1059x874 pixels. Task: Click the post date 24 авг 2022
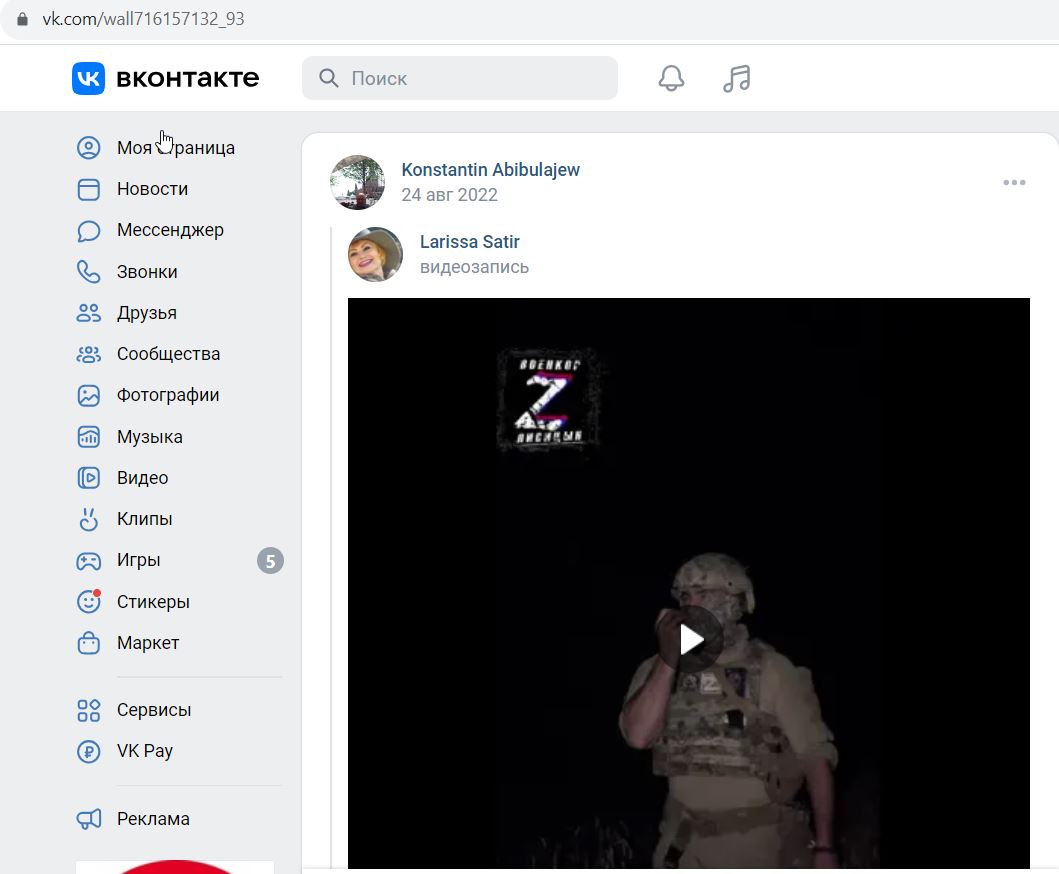[x=449, y=195]
